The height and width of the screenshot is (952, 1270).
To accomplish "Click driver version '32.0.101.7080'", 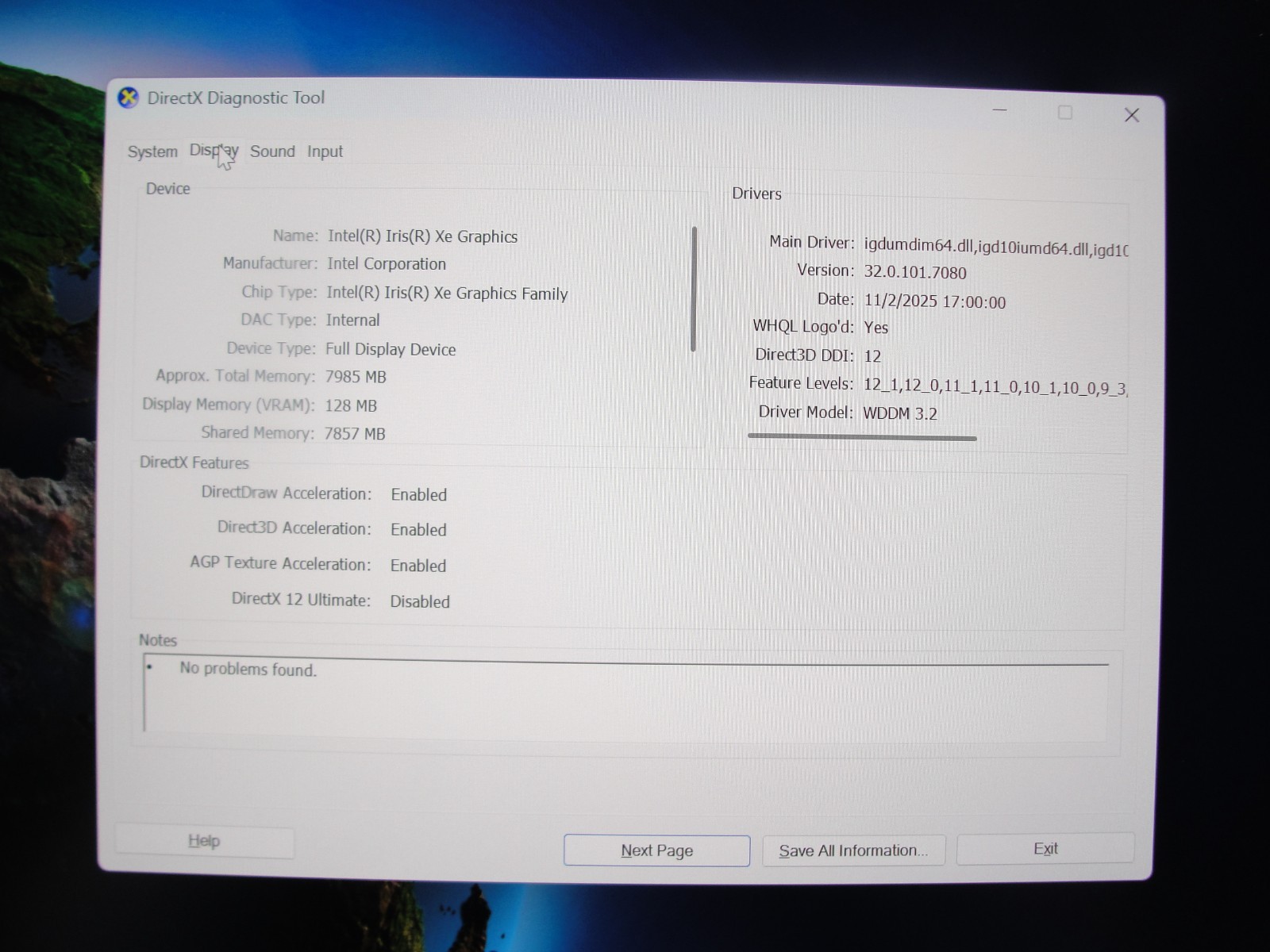I will pos(915,272).
